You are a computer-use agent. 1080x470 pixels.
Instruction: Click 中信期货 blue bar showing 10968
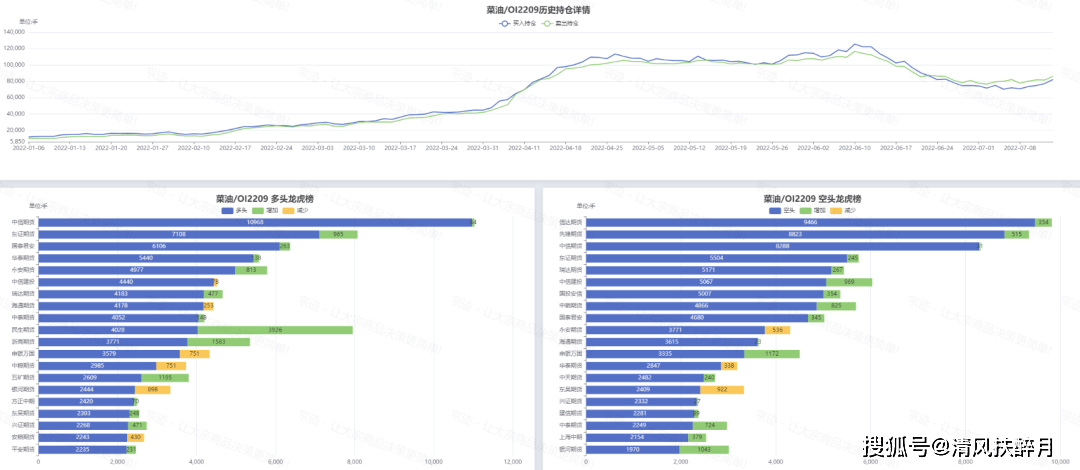254,222
